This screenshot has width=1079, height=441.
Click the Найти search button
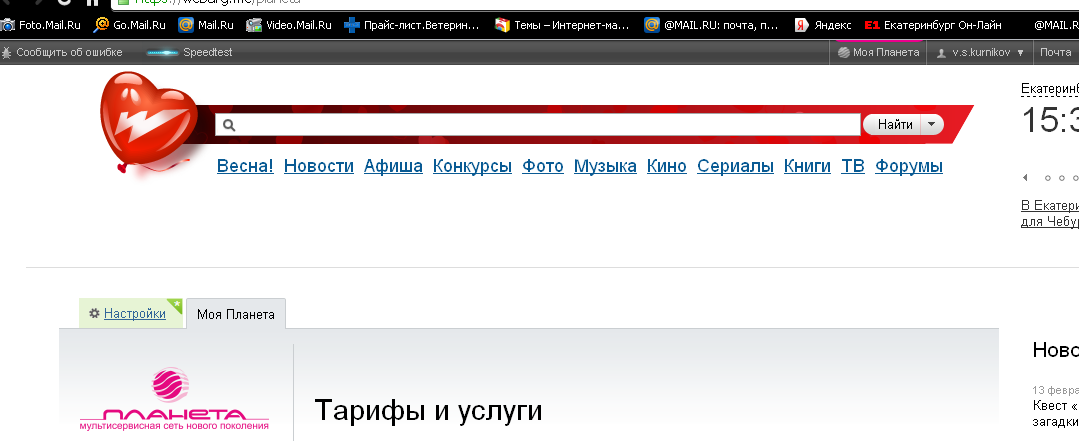coord(895,125)
